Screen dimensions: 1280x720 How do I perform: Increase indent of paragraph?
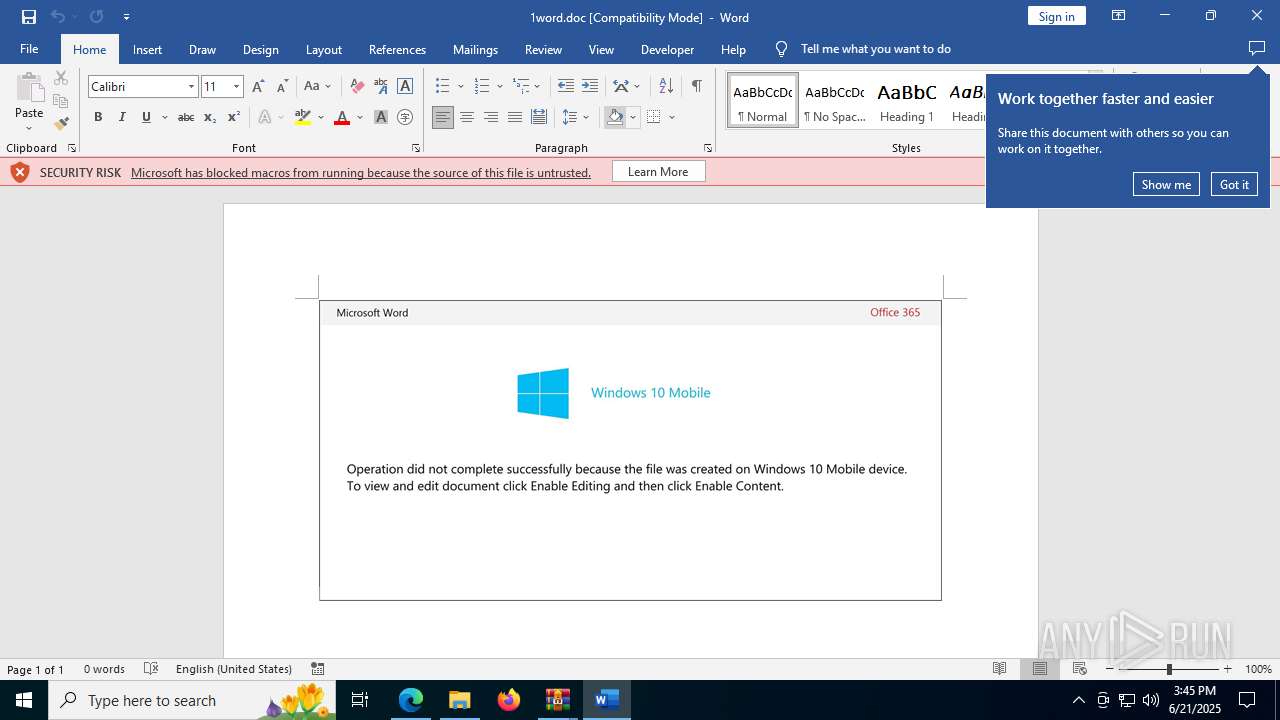pos(590,86)
